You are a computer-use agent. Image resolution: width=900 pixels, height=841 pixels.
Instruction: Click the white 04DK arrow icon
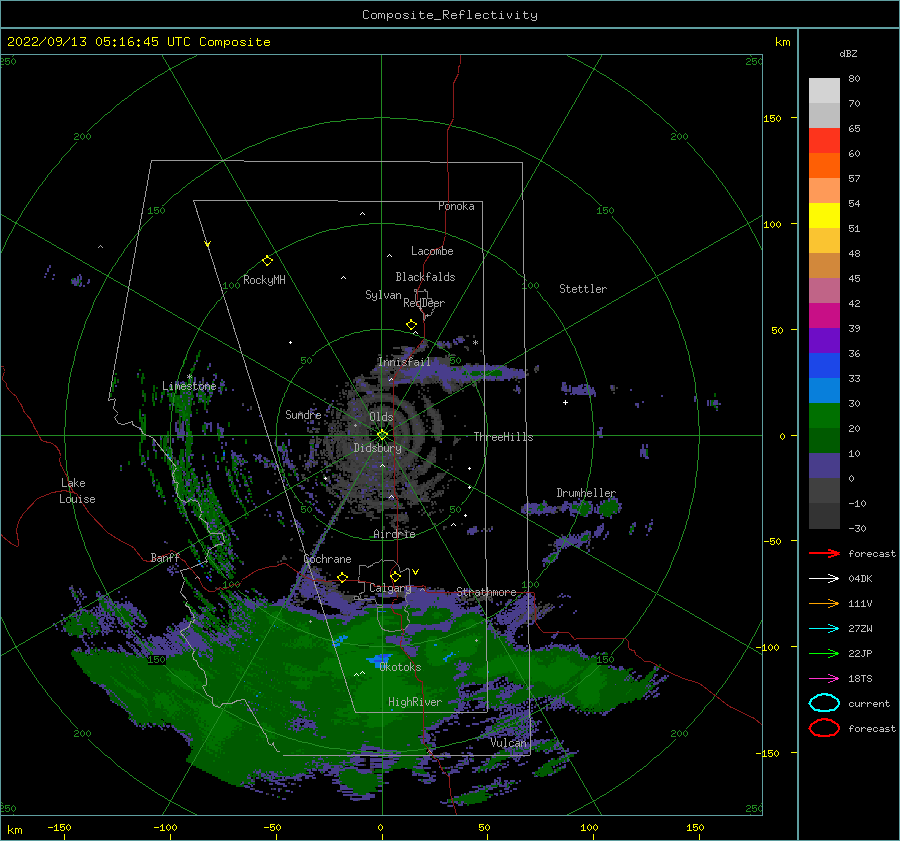point(824,578)
